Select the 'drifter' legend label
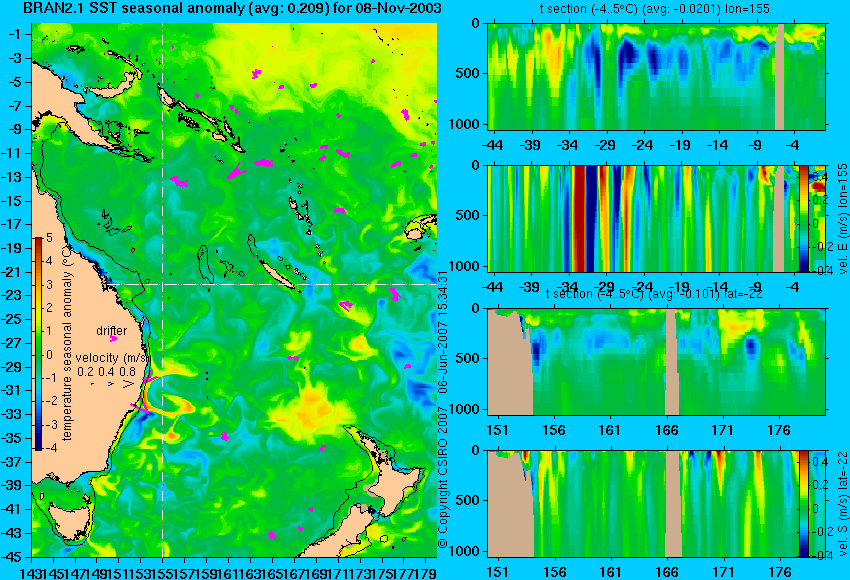Viewport: 850px width, 580px height. point(112,331)
